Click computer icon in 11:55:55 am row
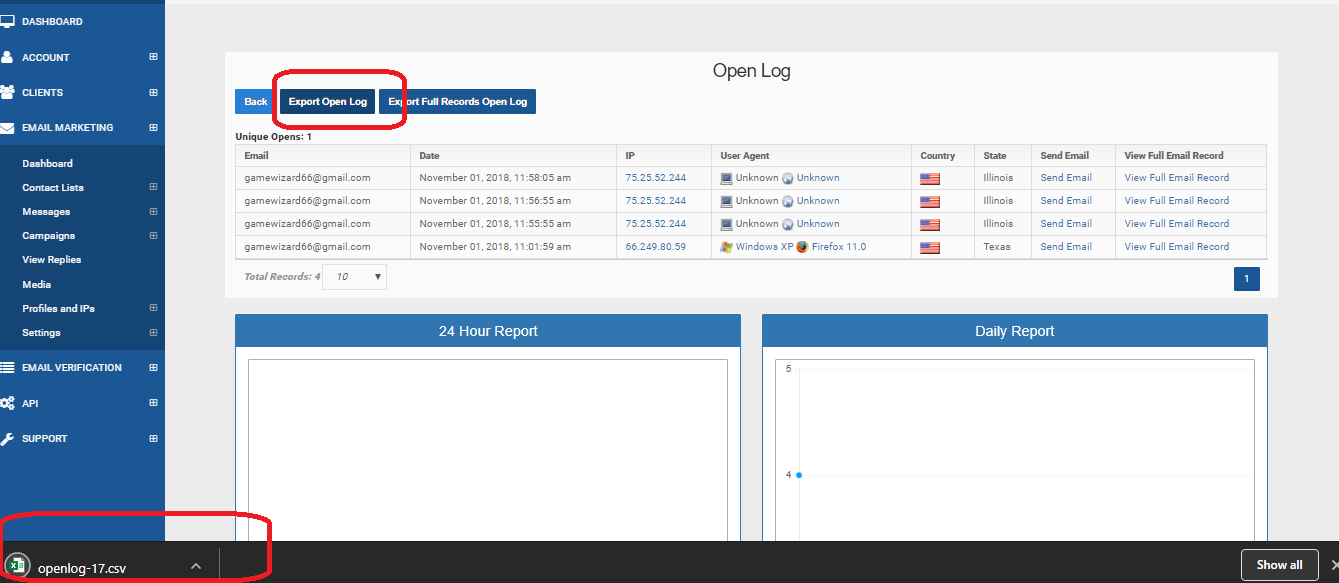Image resolution: width=1339 pixels, height=583 pixels. point(726,224)
